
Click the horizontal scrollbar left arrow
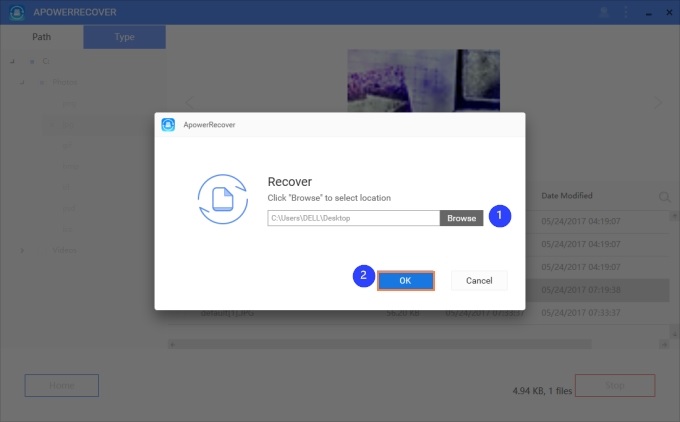[x=172, y=344]
